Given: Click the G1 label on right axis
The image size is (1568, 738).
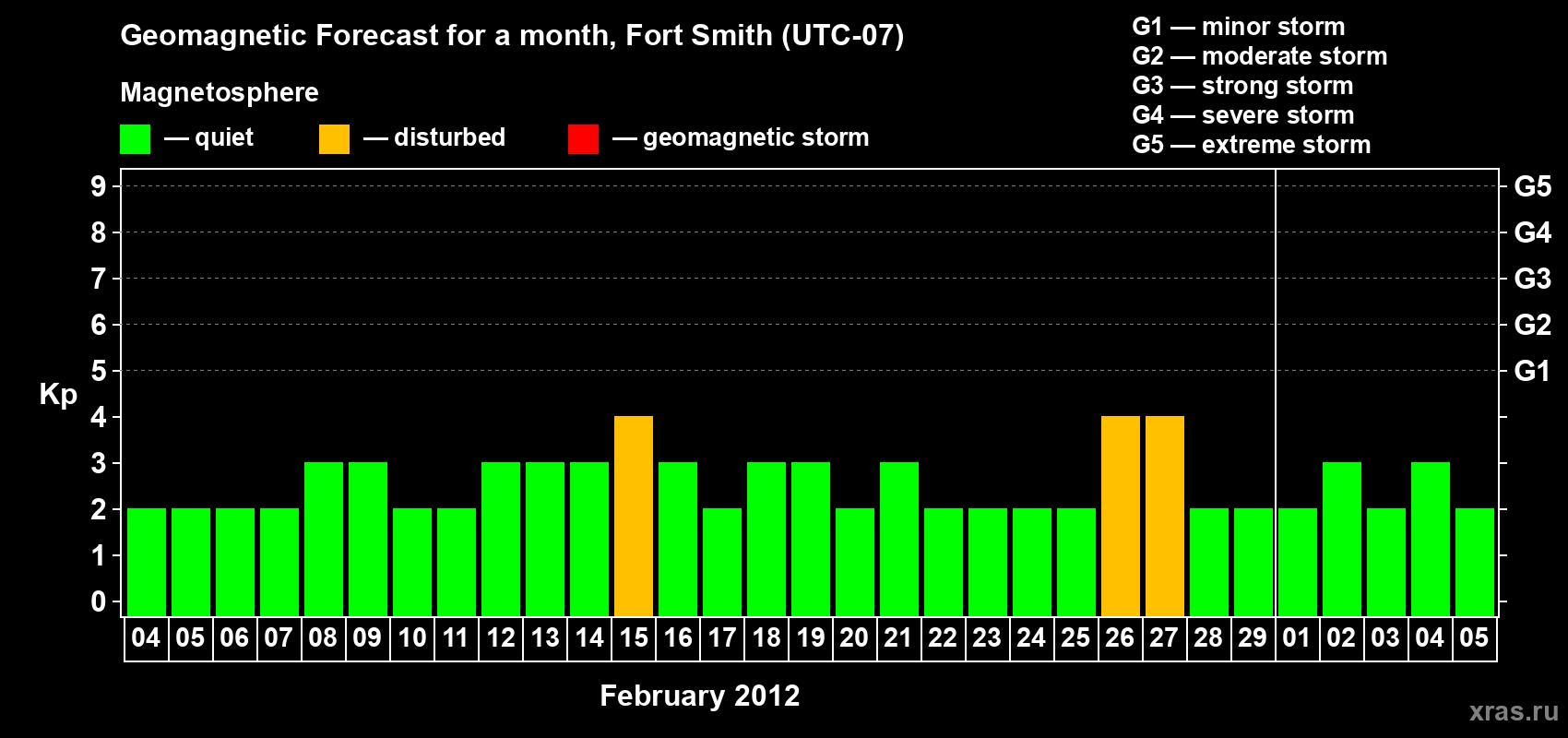Looking at the screenshot, I should 1533,371.
